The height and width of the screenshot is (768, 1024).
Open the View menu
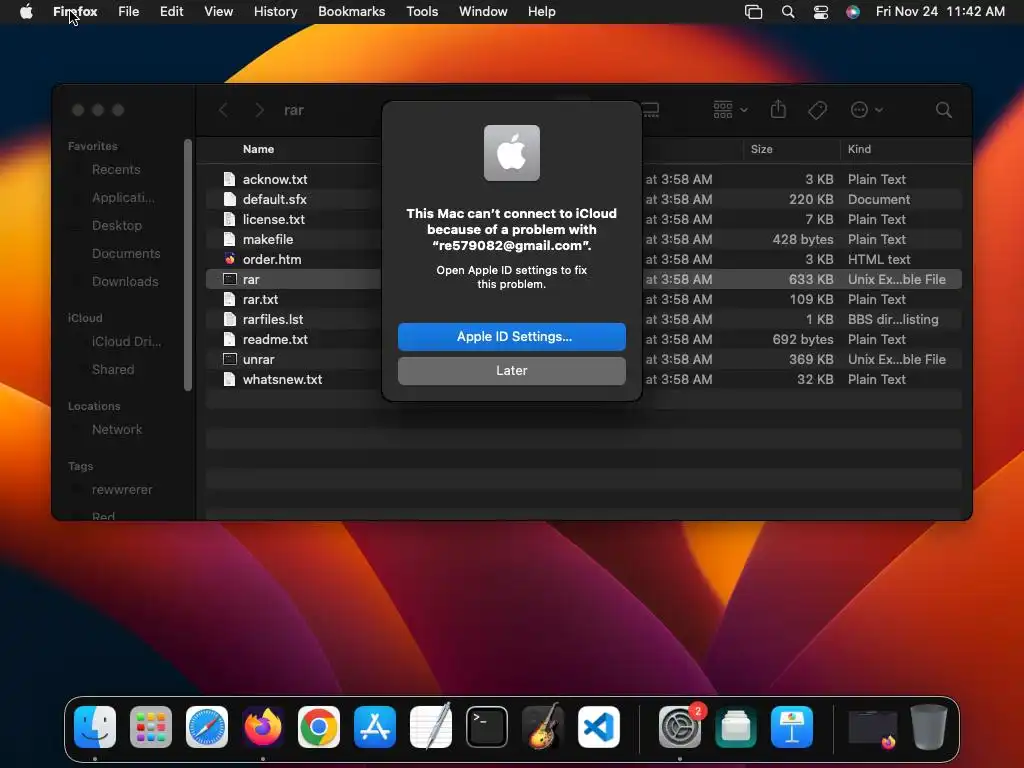[218, 11]
